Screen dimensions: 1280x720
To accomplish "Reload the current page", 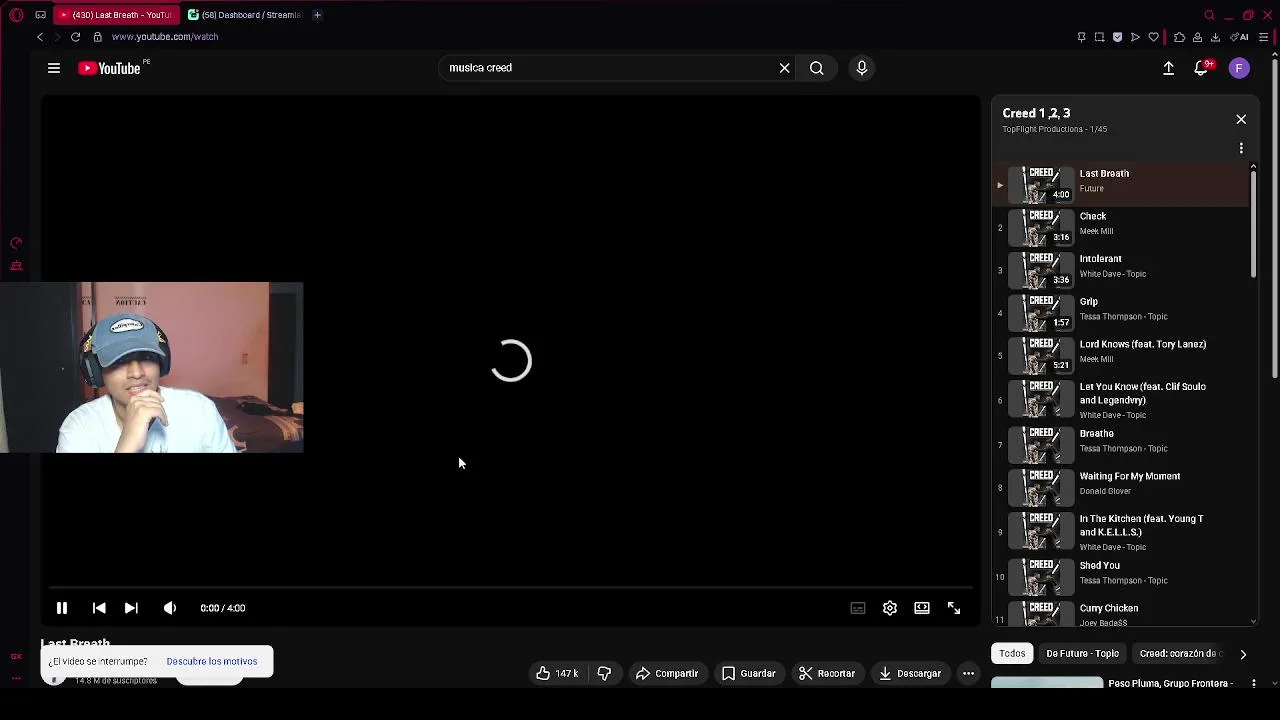I will pyautogui.click(x=75, y=37).
